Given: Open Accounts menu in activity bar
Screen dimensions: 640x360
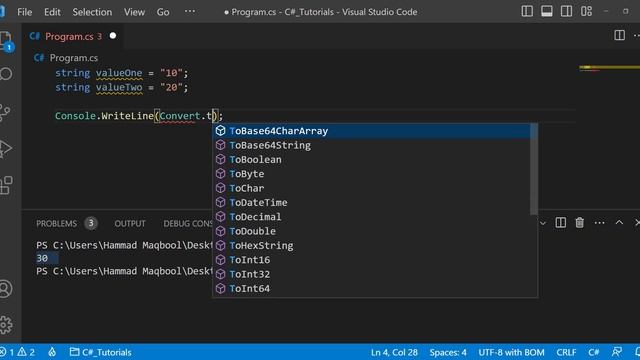Looking at the screenshot, I should [6, 289].
